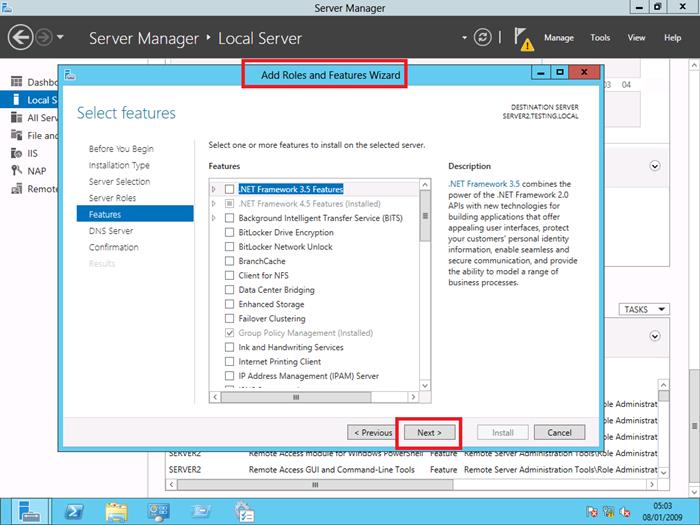Click the Next button

(x=429, y=433)
